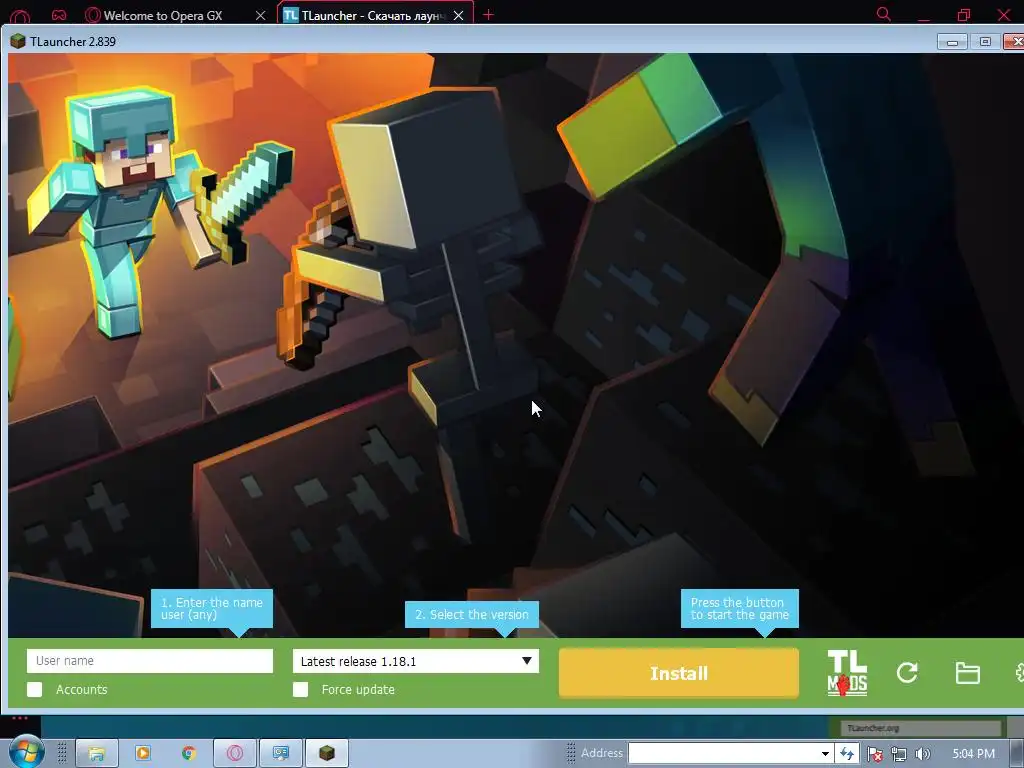Restore down the Opera GX window
This screenshot has width=1024, height=768.
[x=964, y=14]
